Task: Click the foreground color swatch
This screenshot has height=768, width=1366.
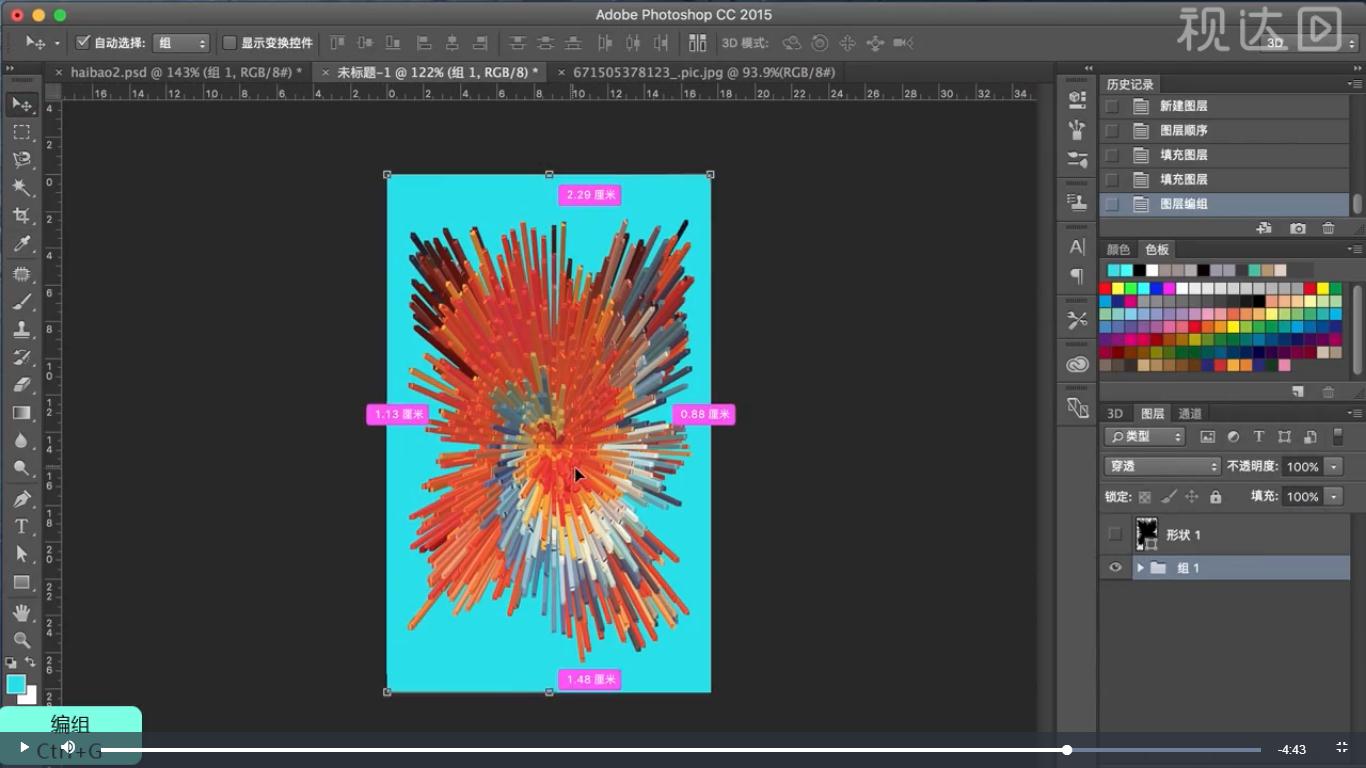Action: pos(16,684)
